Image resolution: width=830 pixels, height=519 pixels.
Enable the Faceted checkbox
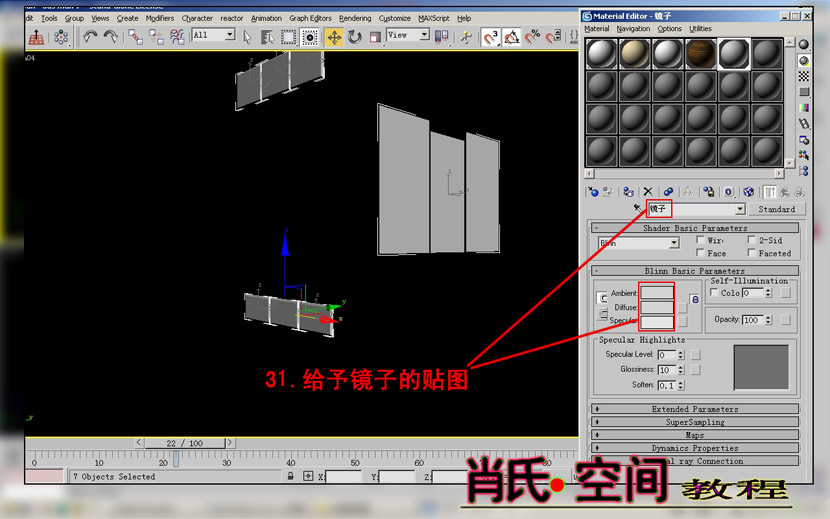click(752, 253)
